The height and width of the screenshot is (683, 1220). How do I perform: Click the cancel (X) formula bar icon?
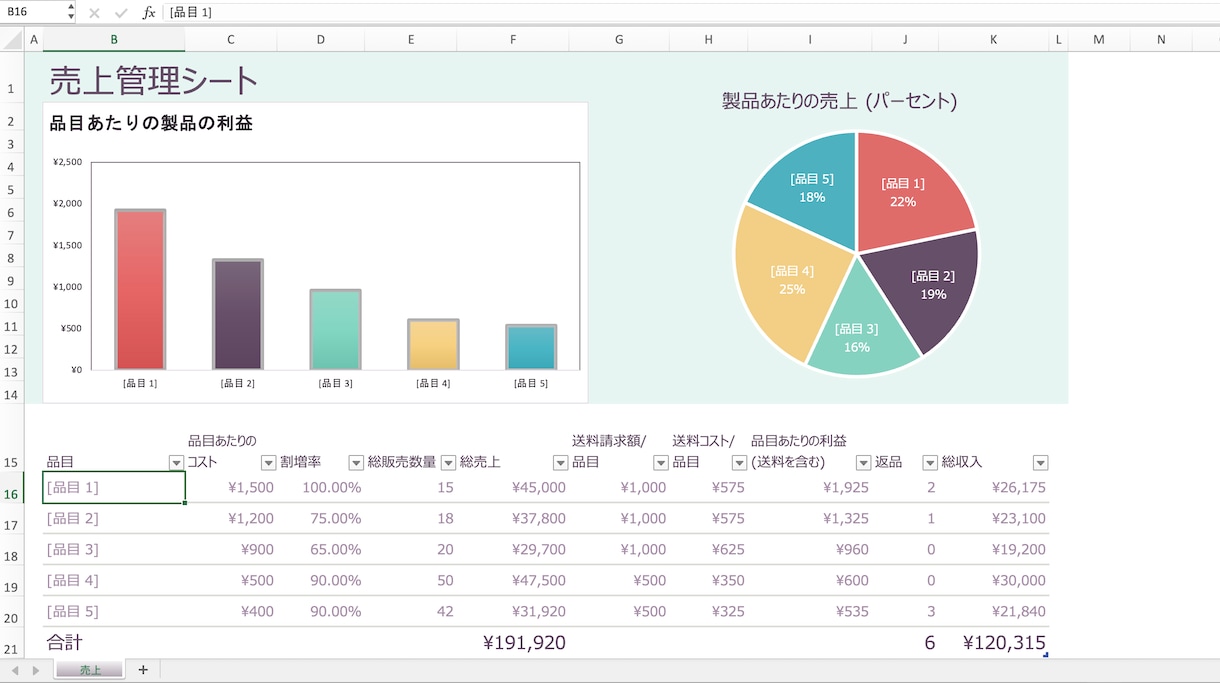tap(94, 13)
